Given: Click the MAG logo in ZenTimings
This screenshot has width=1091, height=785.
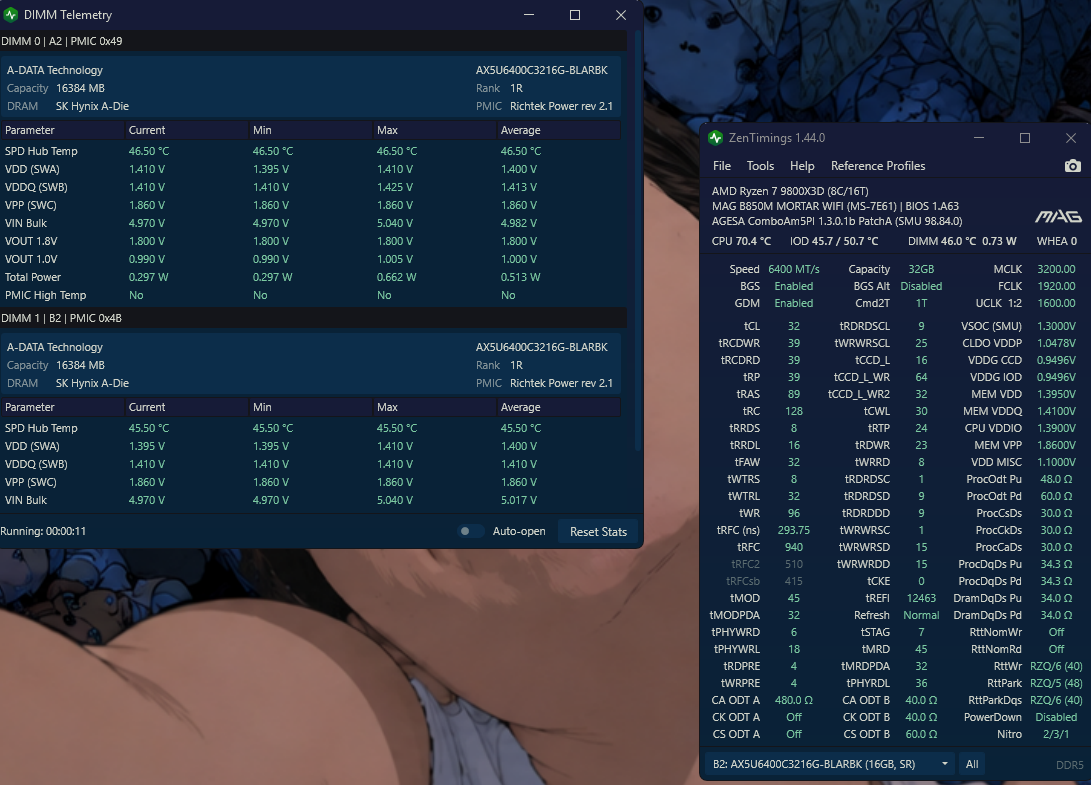Looking at the screenshot, I should 1058,216.
